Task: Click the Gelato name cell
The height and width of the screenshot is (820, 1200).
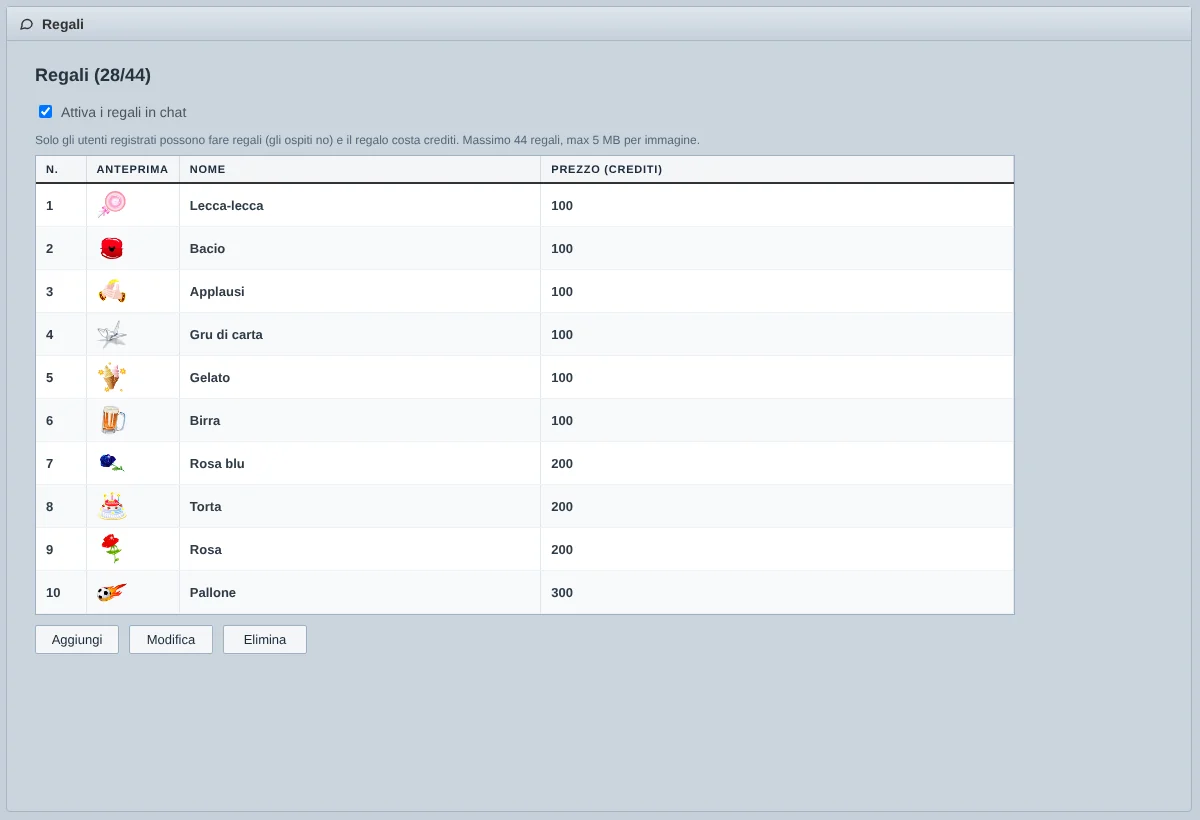Action: tap(360, 377)
